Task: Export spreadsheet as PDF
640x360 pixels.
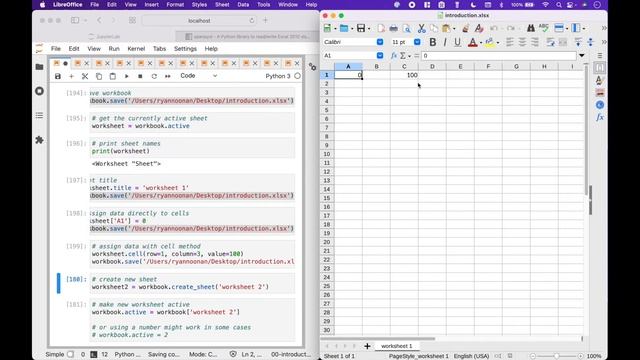Action: 381,28
